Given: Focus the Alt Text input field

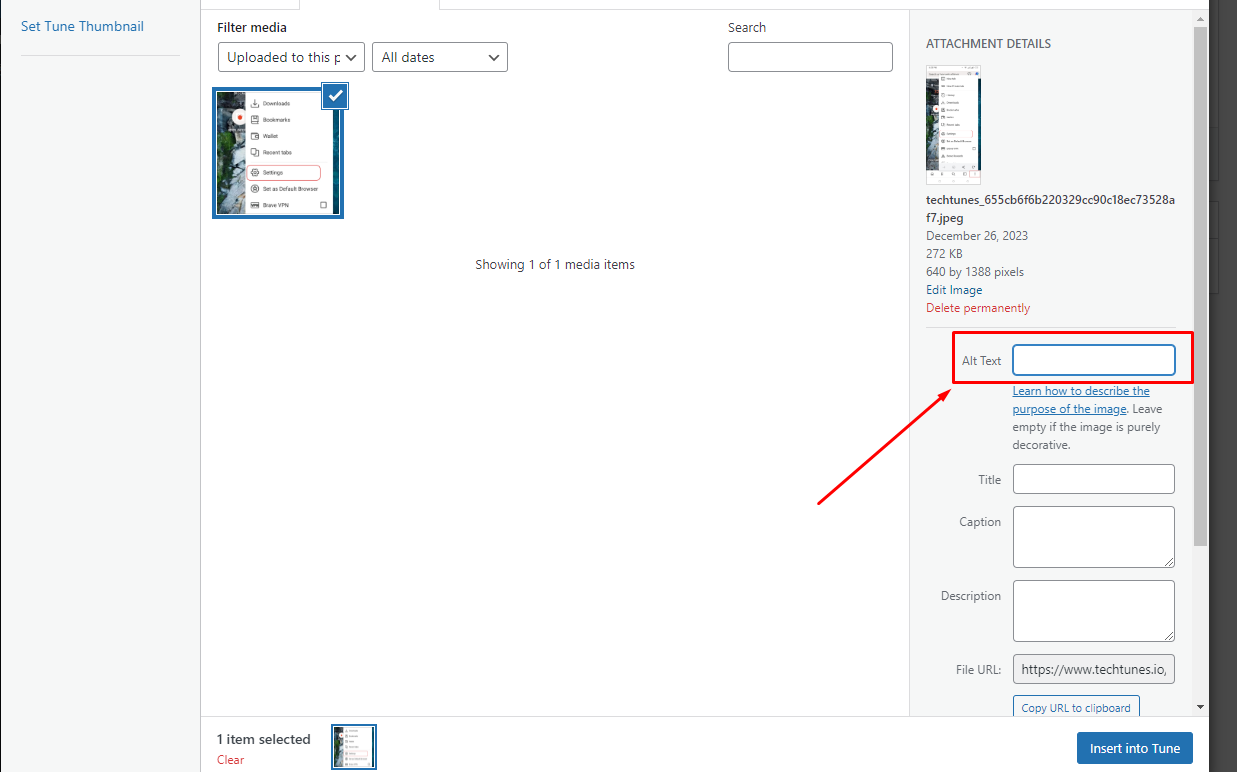Looking at the screenshot, I should 1094,360.
